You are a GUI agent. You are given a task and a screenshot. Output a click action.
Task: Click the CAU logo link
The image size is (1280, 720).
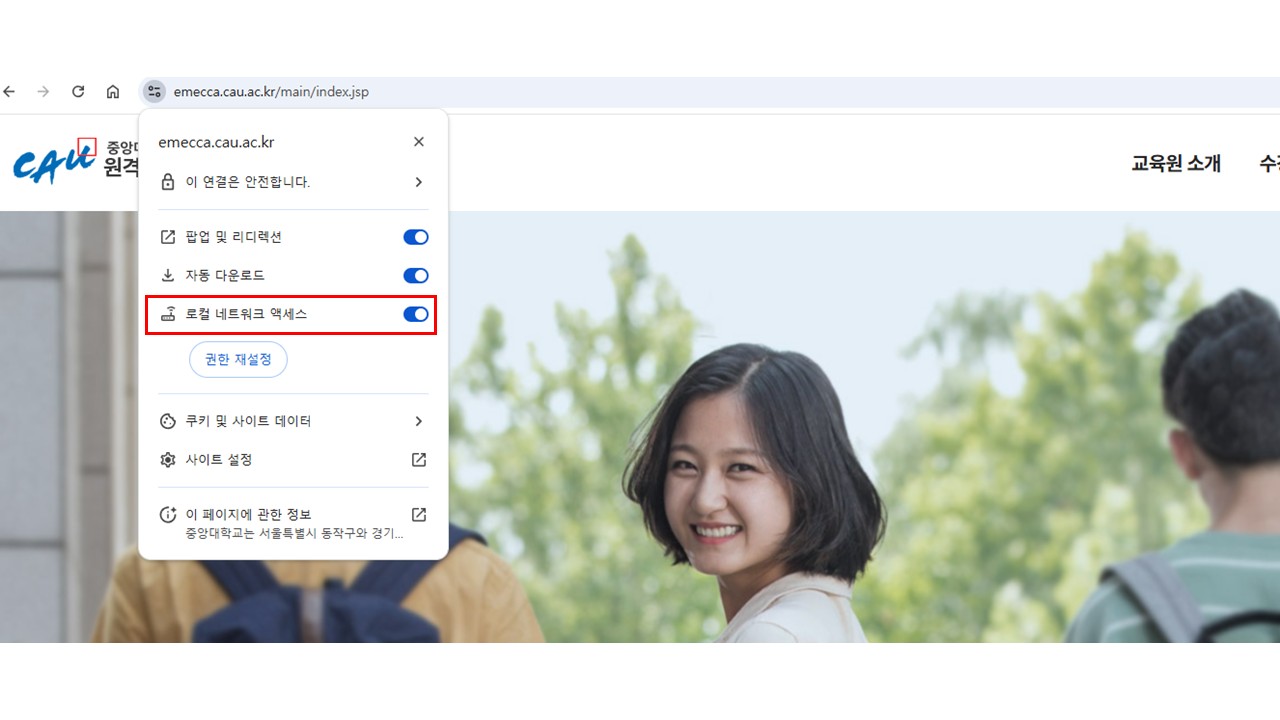click(x=55, y=160)
